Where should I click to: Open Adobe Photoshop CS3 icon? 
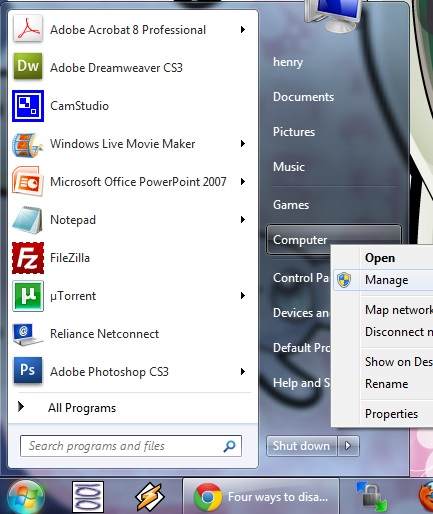pos(28,371)
